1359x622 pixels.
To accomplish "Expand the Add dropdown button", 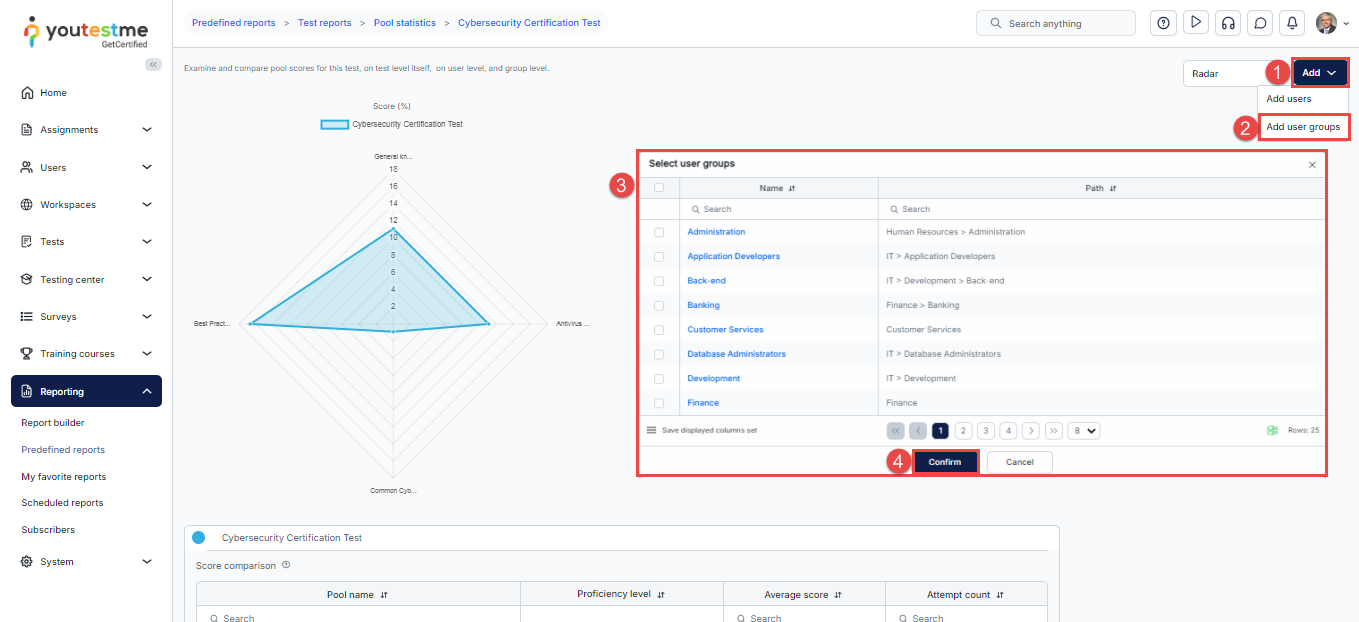I will (1319, 73).
